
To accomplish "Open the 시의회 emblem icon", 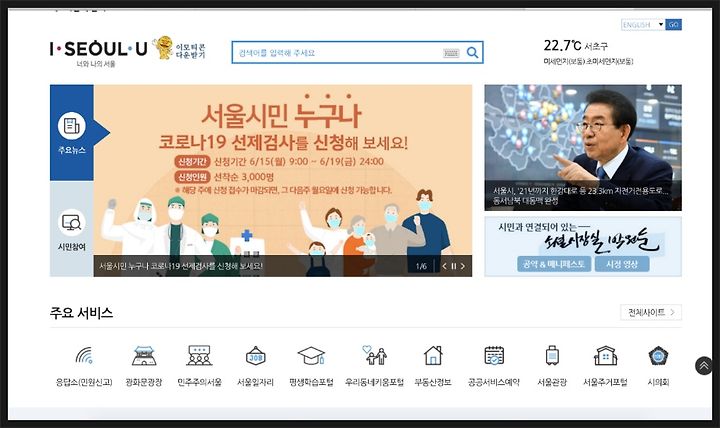I will tap(658, 356).
